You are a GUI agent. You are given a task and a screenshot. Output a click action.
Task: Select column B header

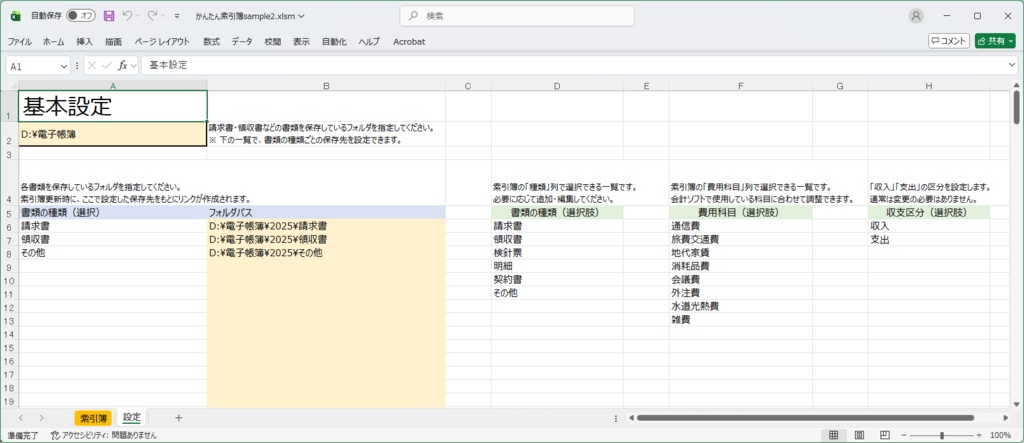point(326,86)
